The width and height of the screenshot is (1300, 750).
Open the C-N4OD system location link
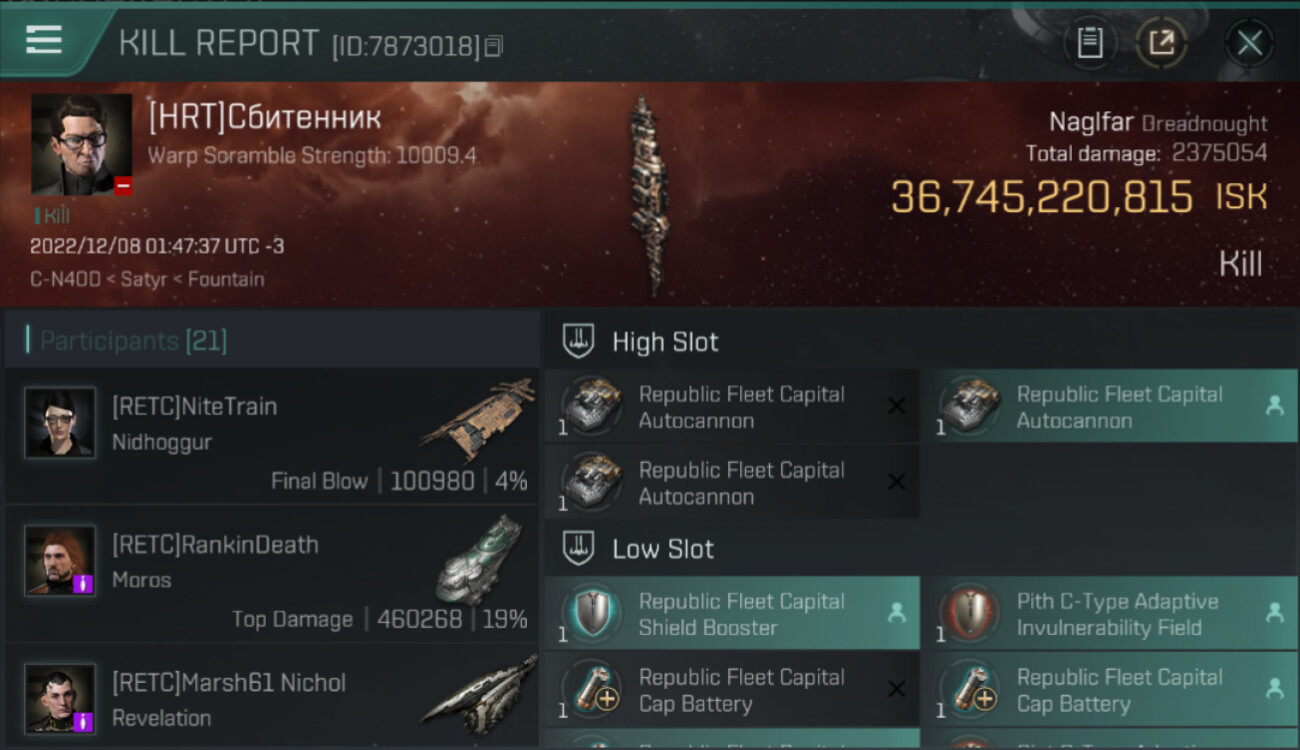[65, 279]
